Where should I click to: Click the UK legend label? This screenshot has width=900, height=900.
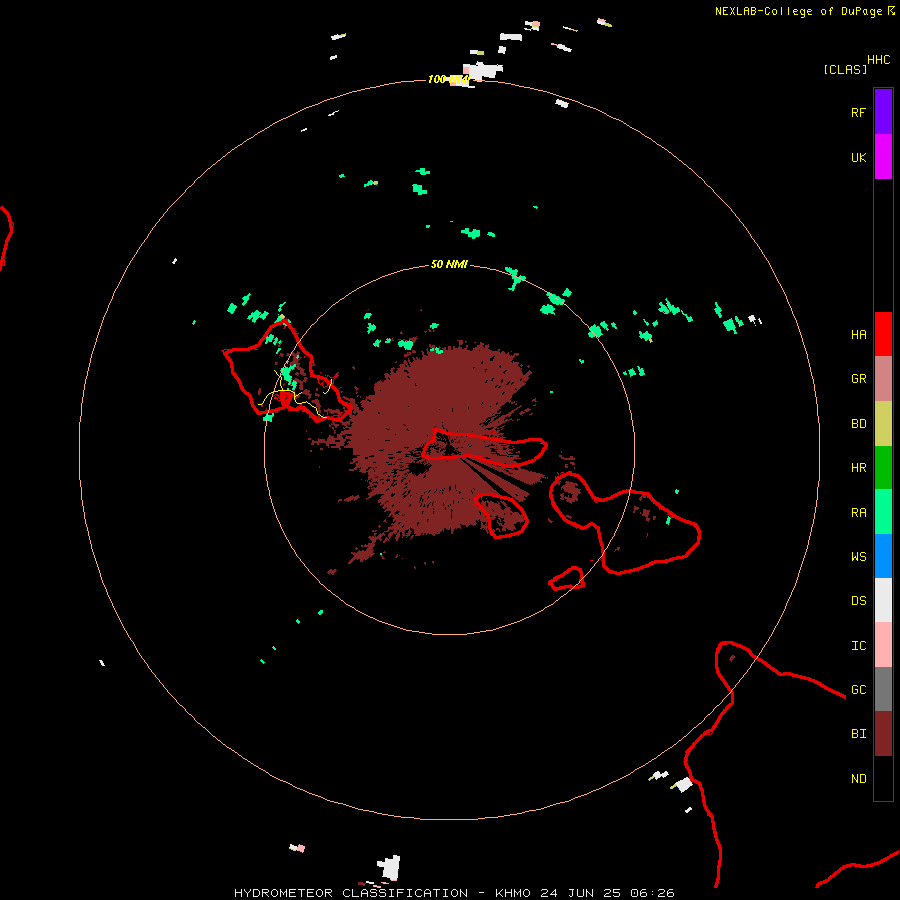pyautogui.click(x=858, y=157)
